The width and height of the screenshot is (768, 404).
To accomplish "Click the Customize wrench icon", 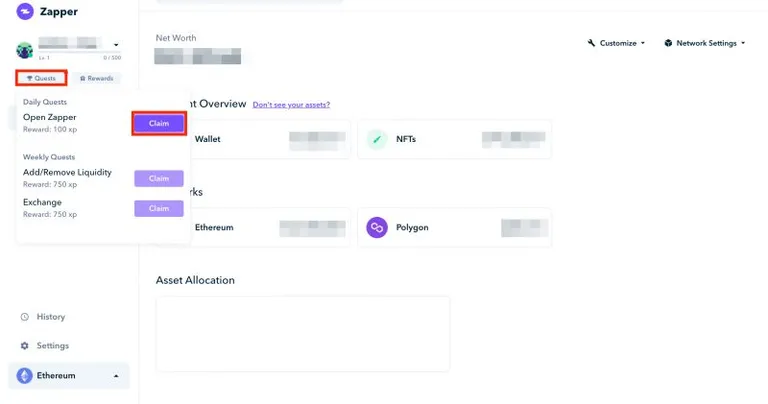I will tap(591, 43).
